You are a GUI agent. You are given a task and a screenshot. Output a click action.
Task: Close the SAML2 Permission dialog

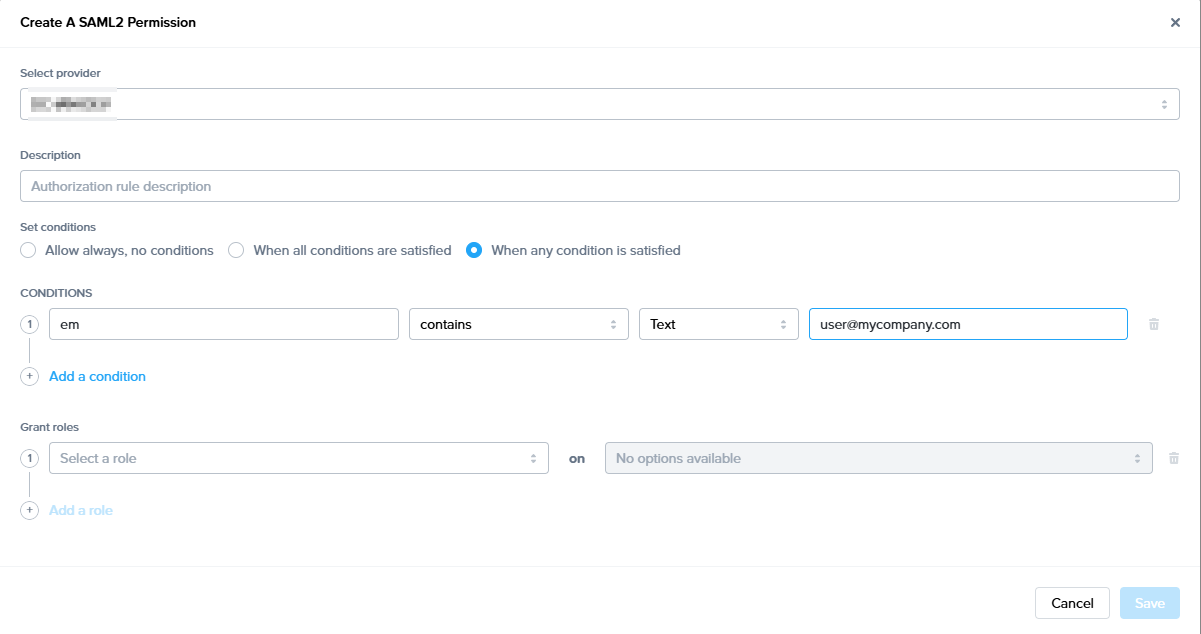[1175, 22]
